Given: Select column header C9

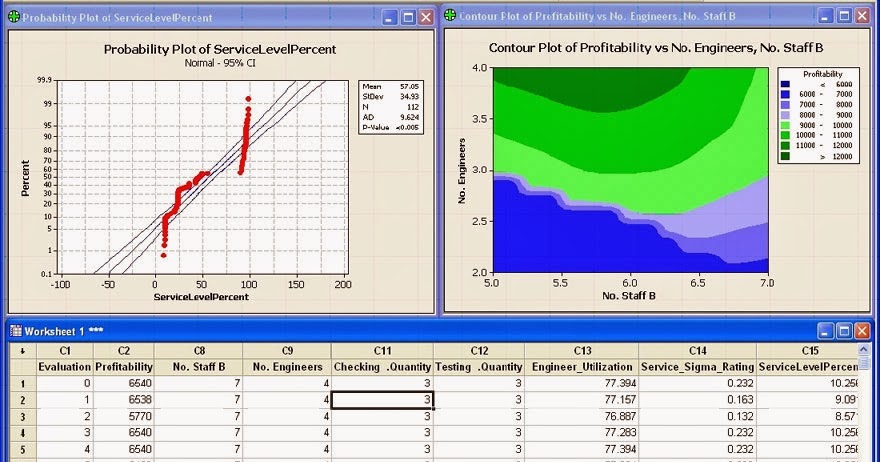Looking at the screenshot, I should point(287,351).
